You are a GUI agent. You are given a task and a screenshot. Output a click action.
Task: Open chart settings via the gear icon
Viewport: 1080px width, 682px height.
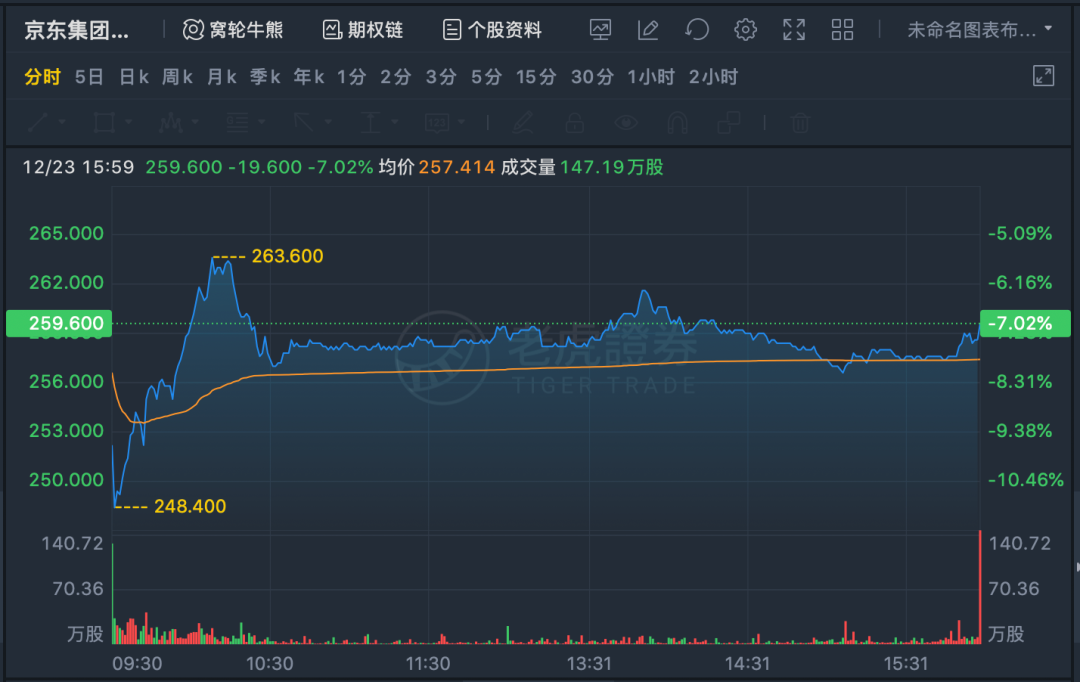click(x=745, y=29)
